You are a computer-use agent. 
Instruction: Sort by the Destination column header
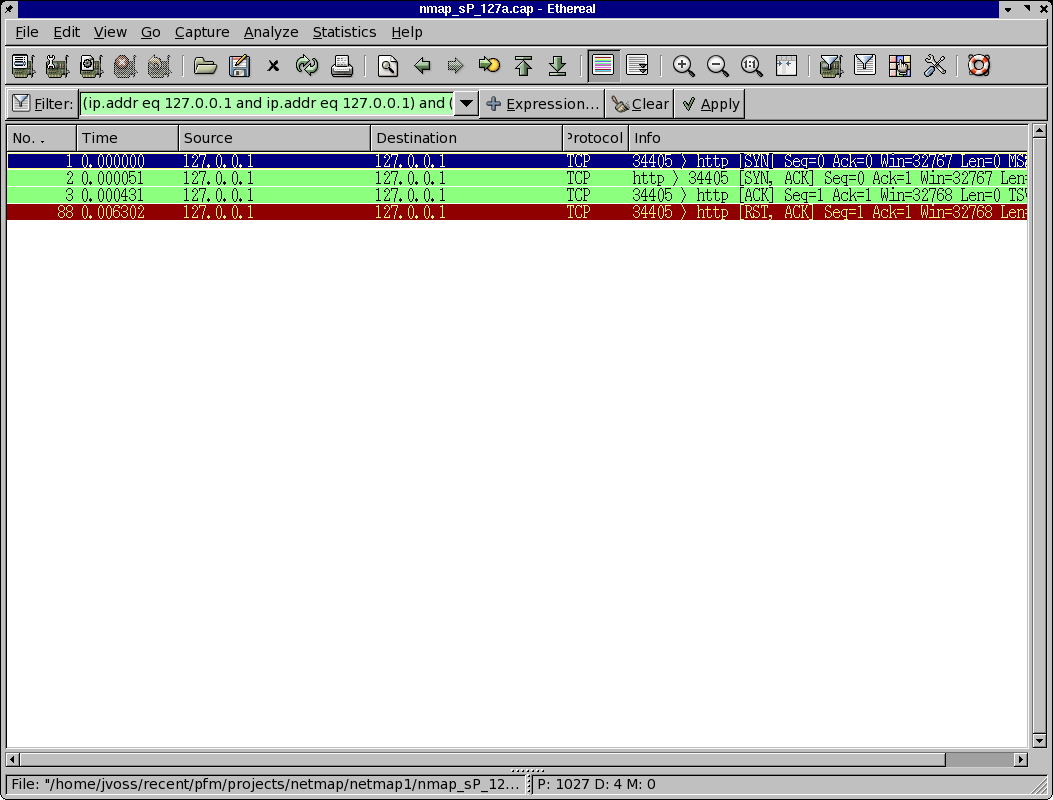click(x=467, y=138)
